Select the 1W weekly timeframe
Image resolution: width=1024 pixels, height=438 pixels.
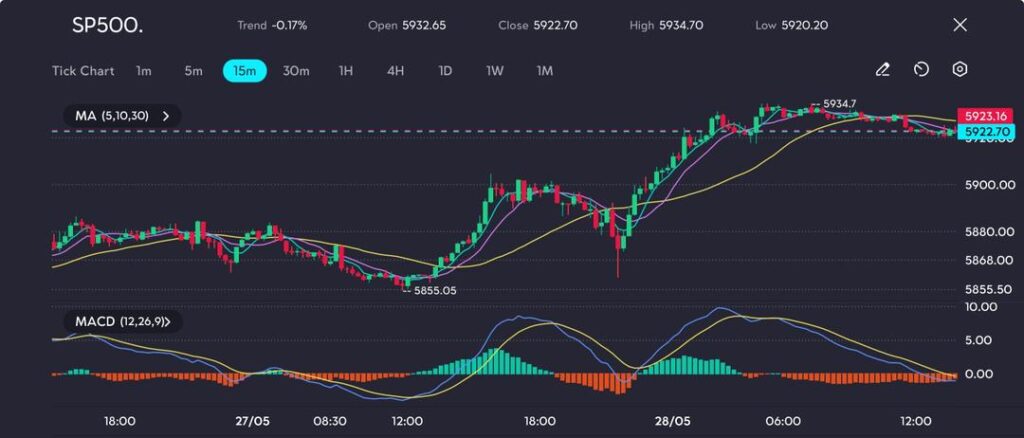(x=495, y=71)
